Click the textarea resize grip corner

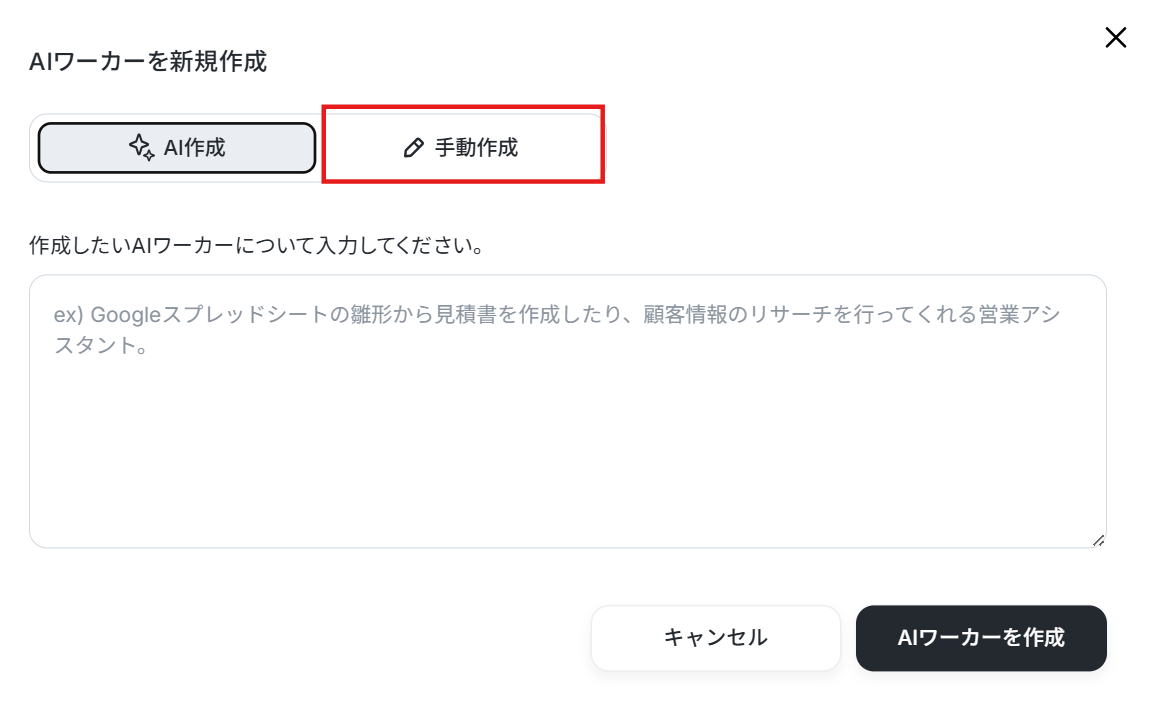point(1098,541)
